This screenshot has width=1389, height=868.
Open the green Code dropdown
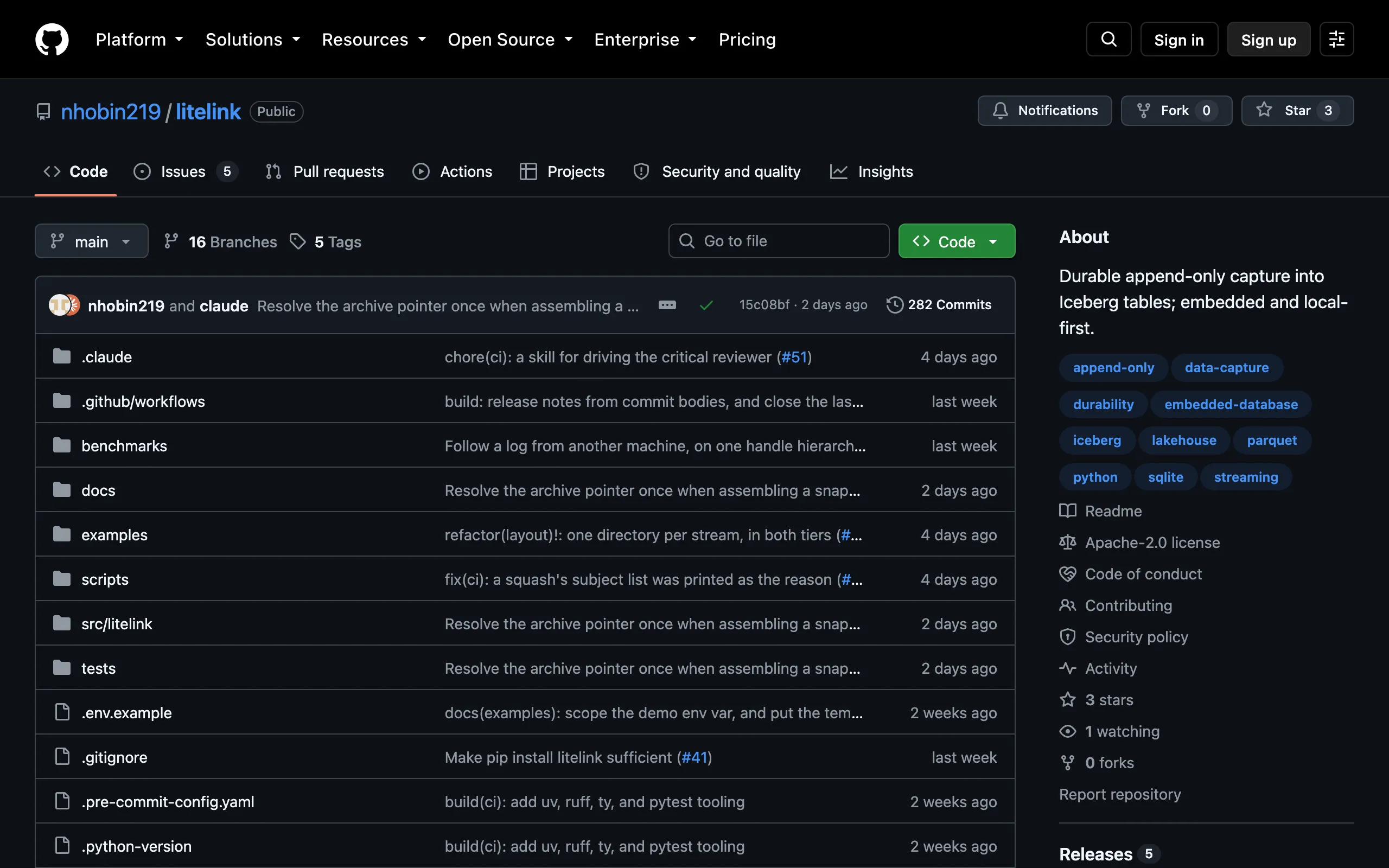[956, 241]
